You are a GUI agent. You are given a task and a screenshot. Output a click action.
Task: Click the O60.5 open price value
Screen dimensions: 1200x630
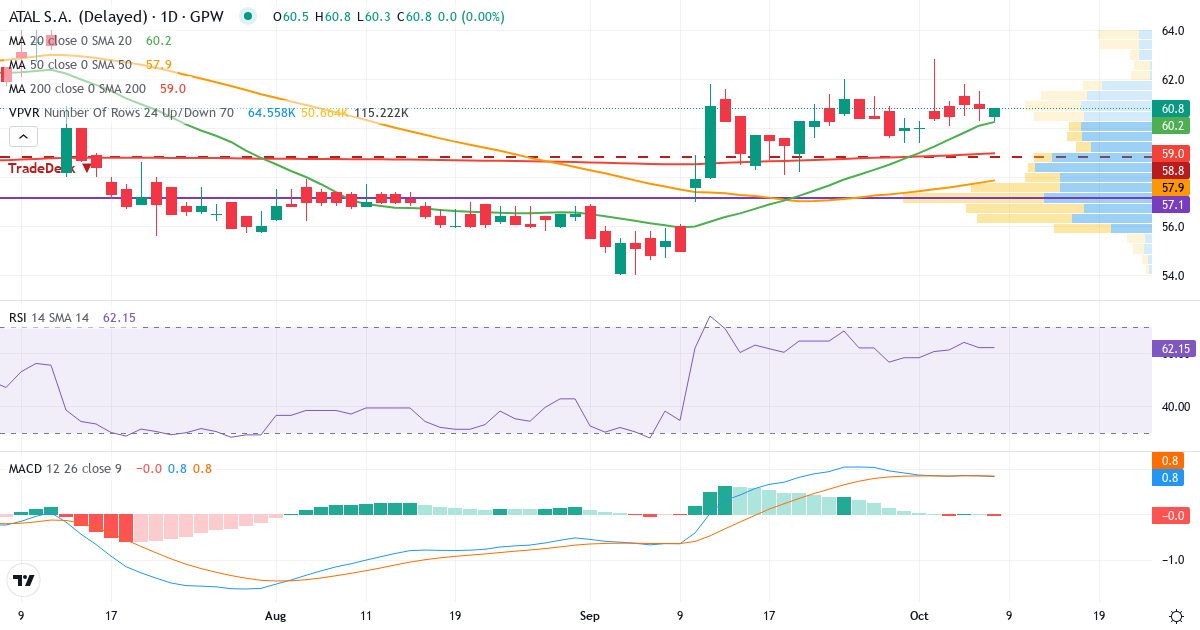pos(290,16)
